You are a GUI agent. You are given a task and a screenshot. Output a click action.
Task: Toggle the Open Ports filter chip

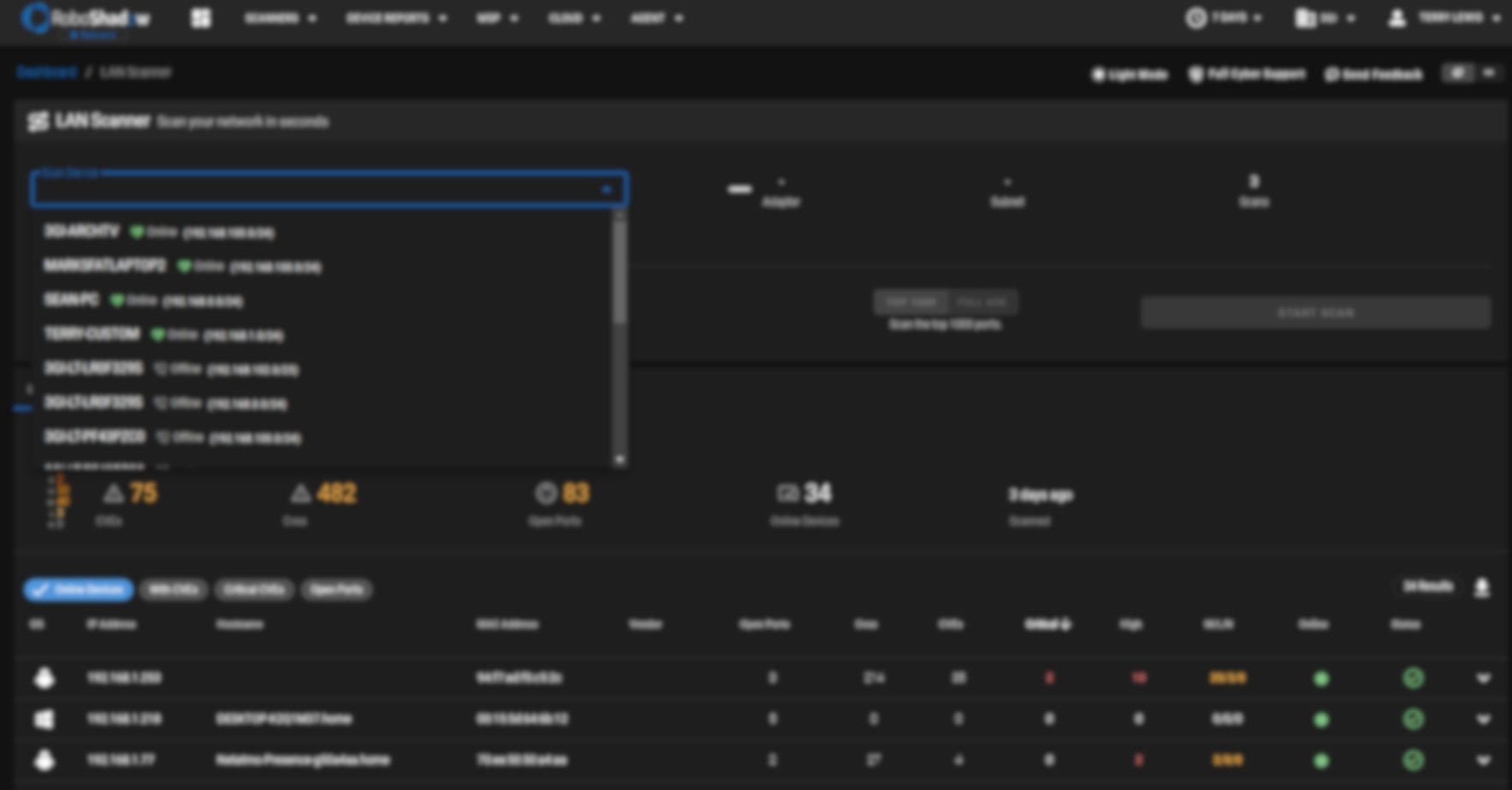tap(336, 590)
